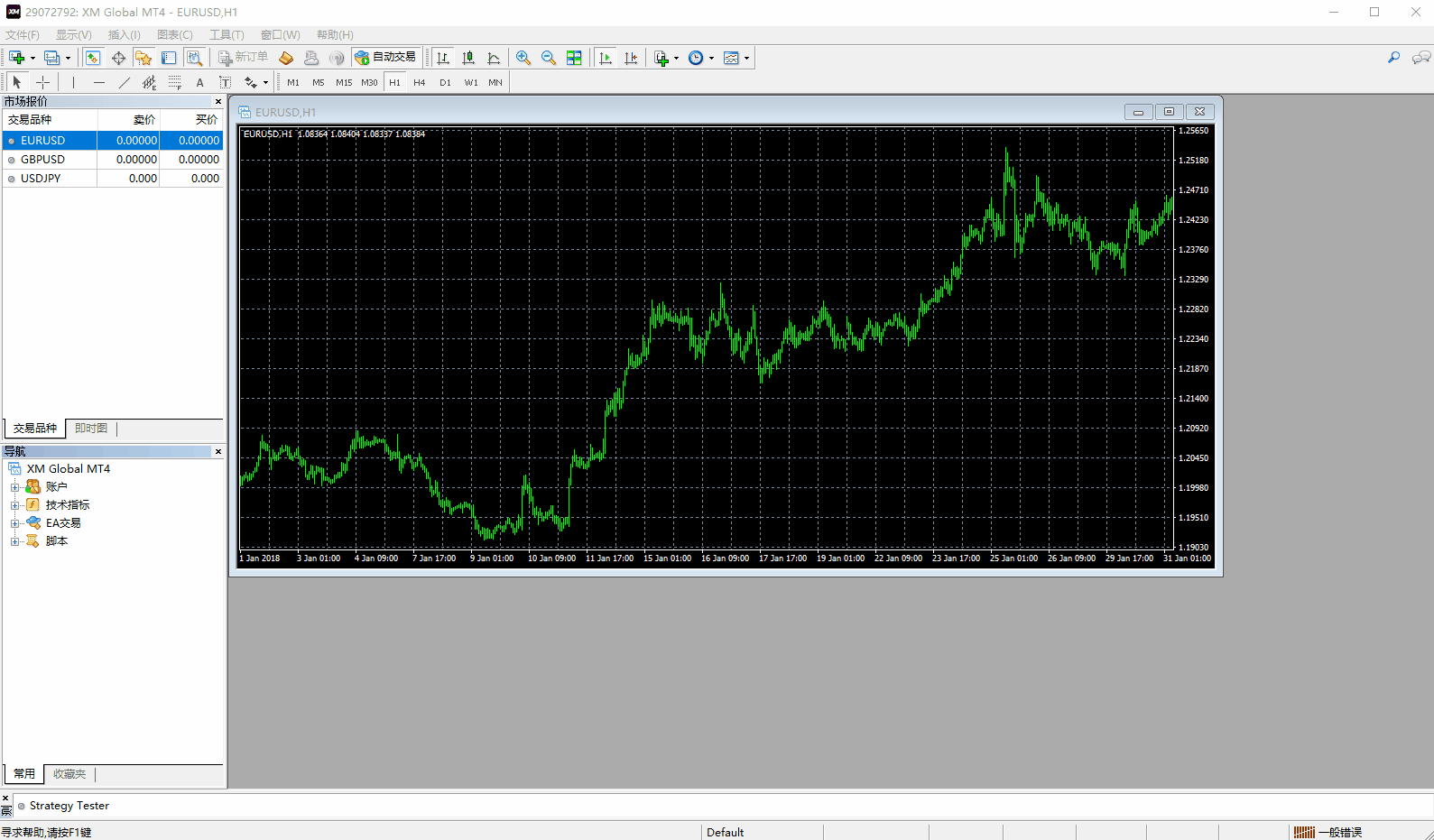1434x840 pixels.
Task: Open the periodicity clock dropdown arrow
Action: click(x=711, y=58)
